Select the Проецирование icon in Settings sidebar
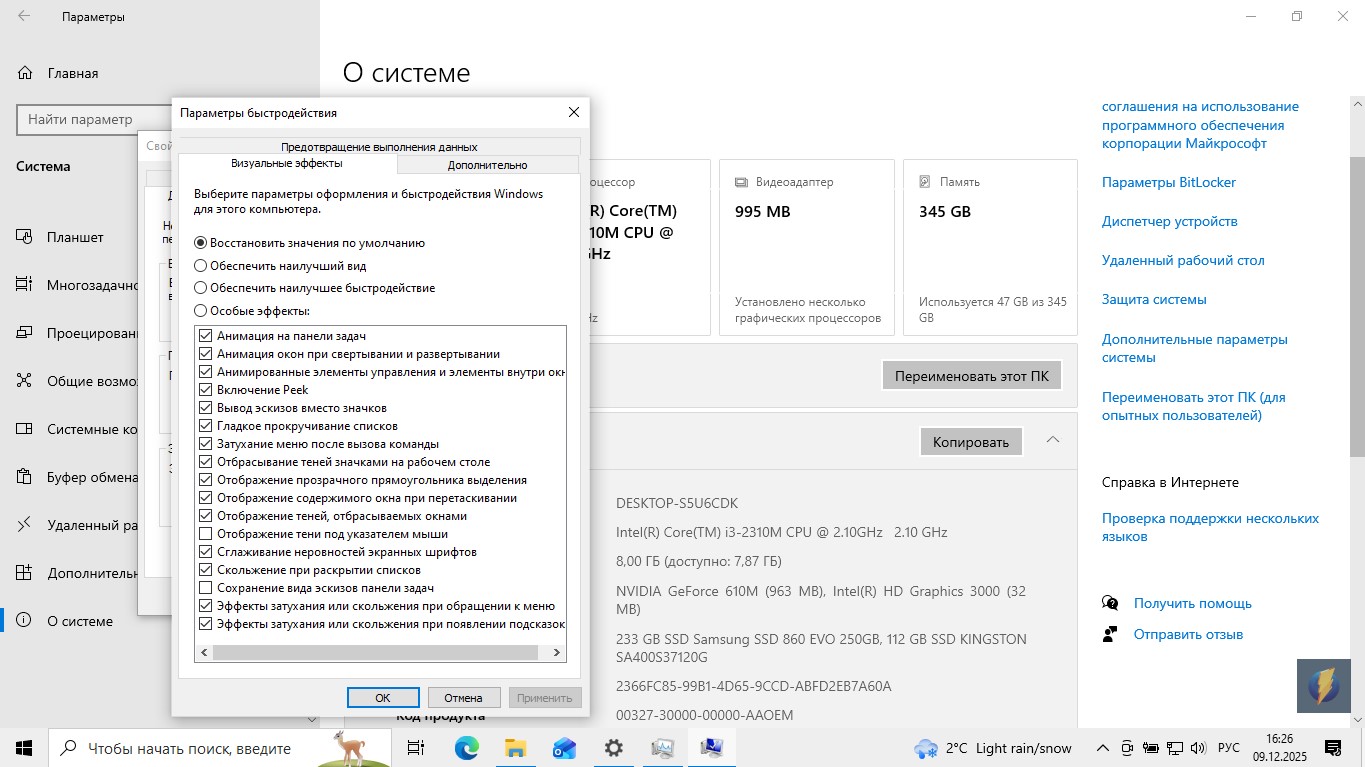The height and width of the screenshot is (767, 1365). pos(25,333)
